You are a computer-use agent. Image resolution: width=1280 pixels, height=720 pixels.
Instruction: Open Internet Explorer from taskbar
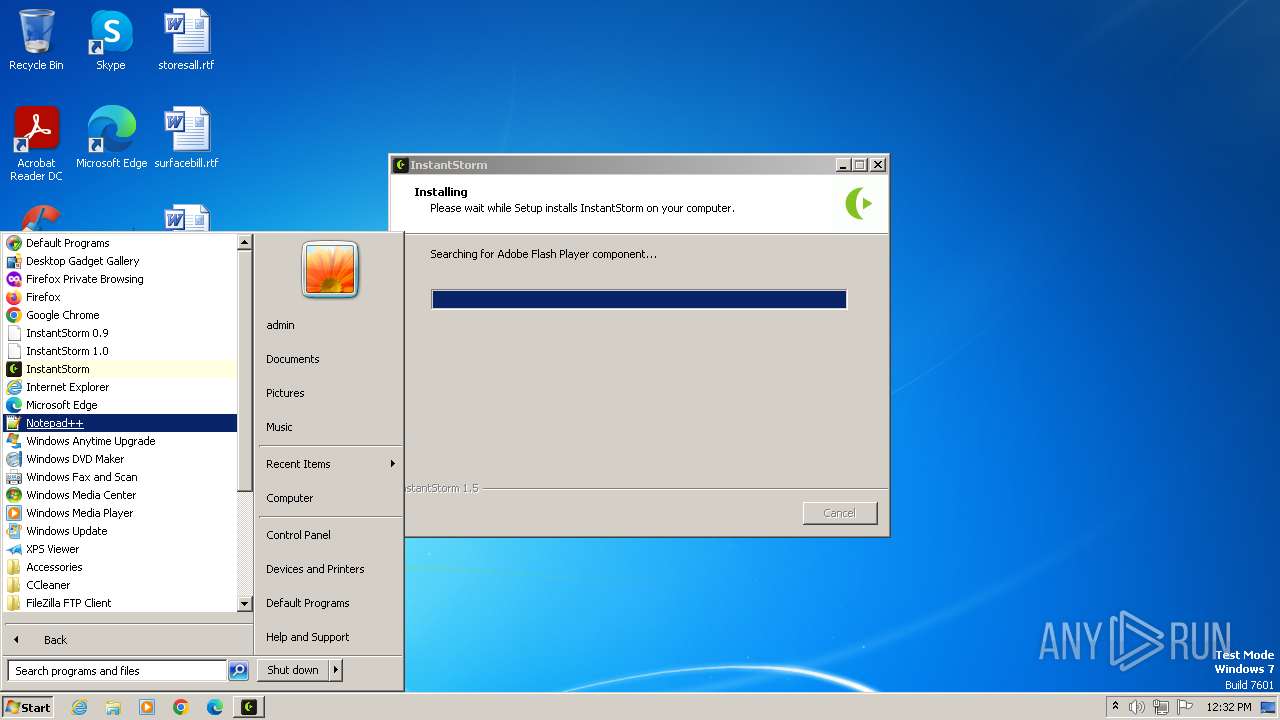pyautogui.click(x=79, y=707)
